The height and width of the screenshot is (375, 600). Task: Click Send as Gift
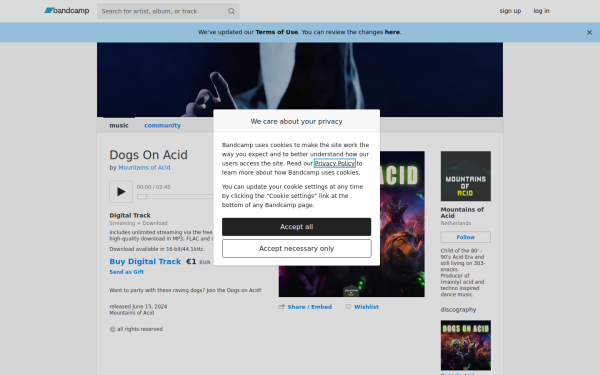coord(127,272)
